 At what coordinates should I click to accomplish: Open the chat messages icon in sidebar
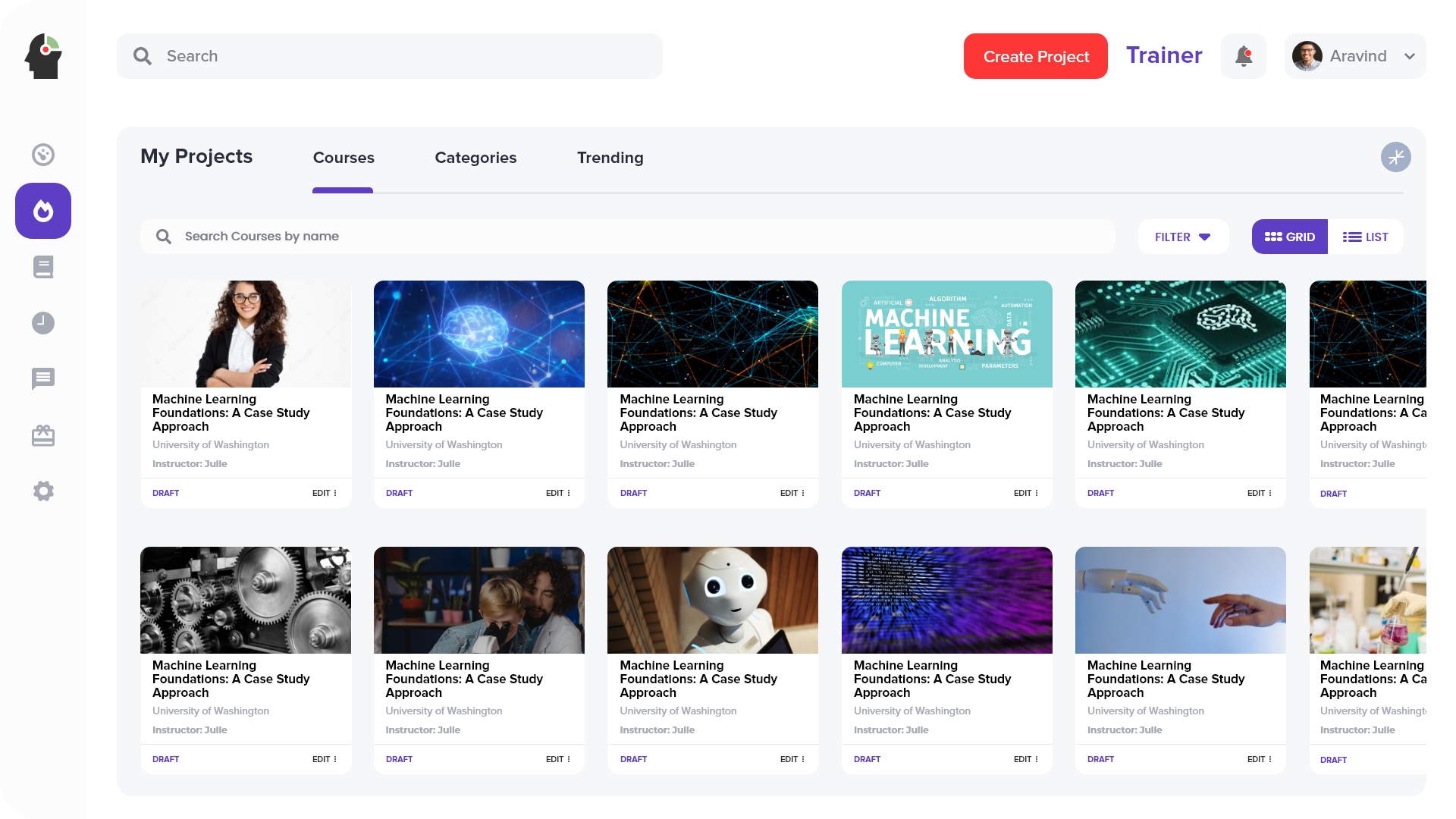click(43, 378)
